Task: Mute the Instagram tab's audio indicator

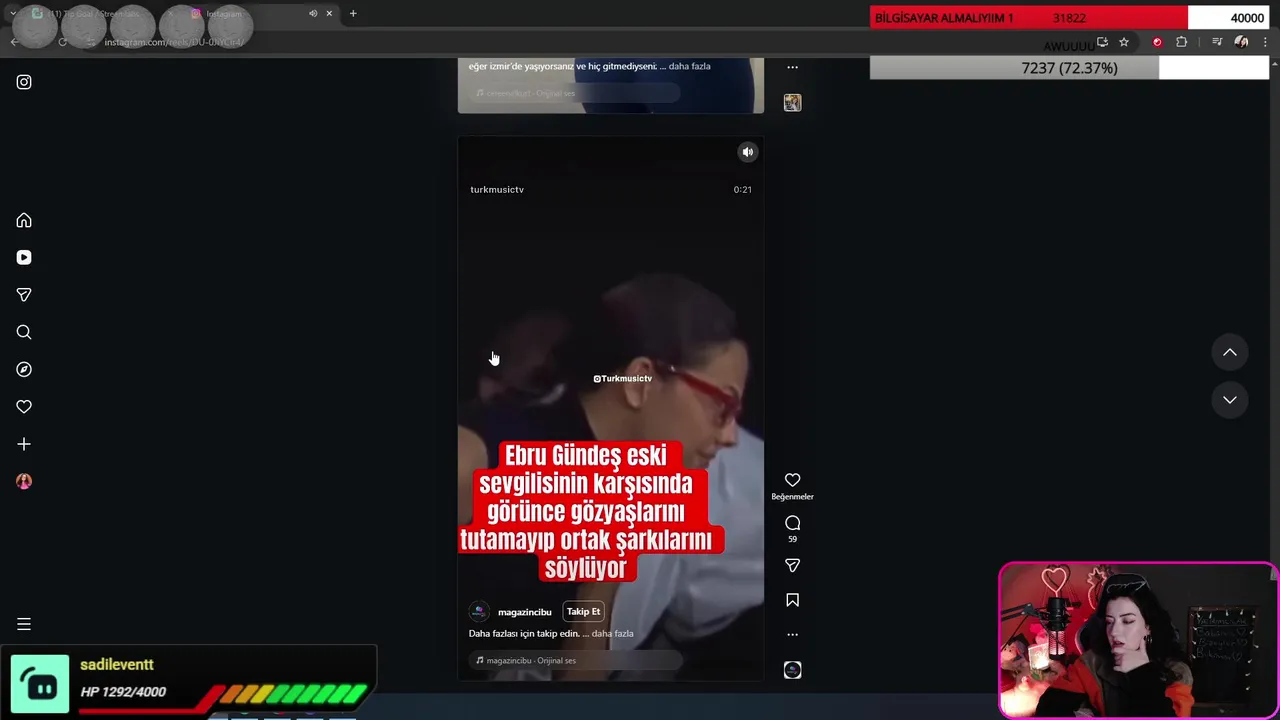Action: click(x=313, y=14)
